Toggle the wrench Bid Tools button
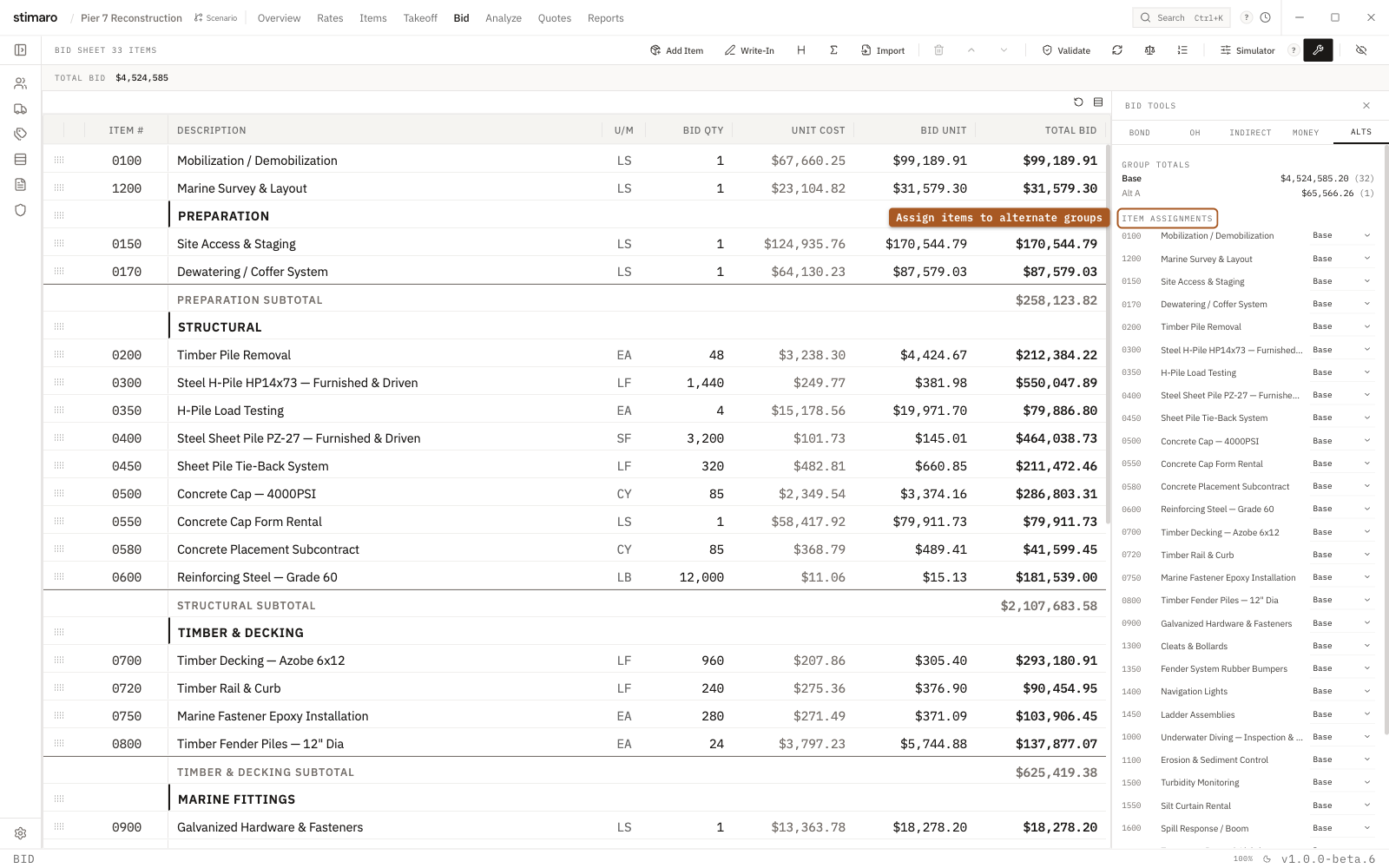Screen dimensions: 1389x868 [1318, 50]
